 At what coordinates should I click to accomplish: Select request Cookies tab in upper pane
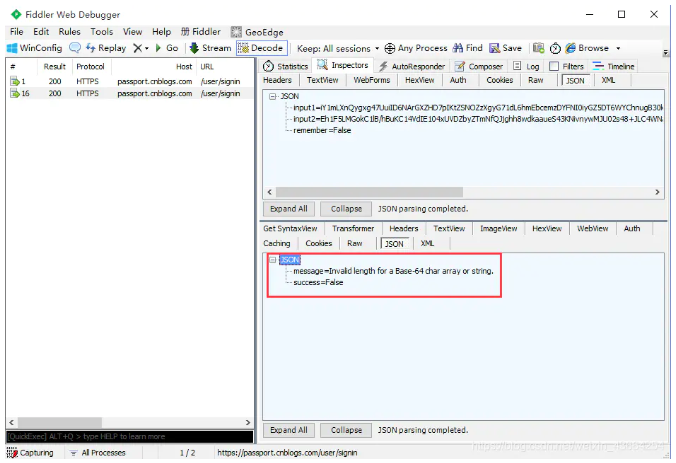[500, 80]
